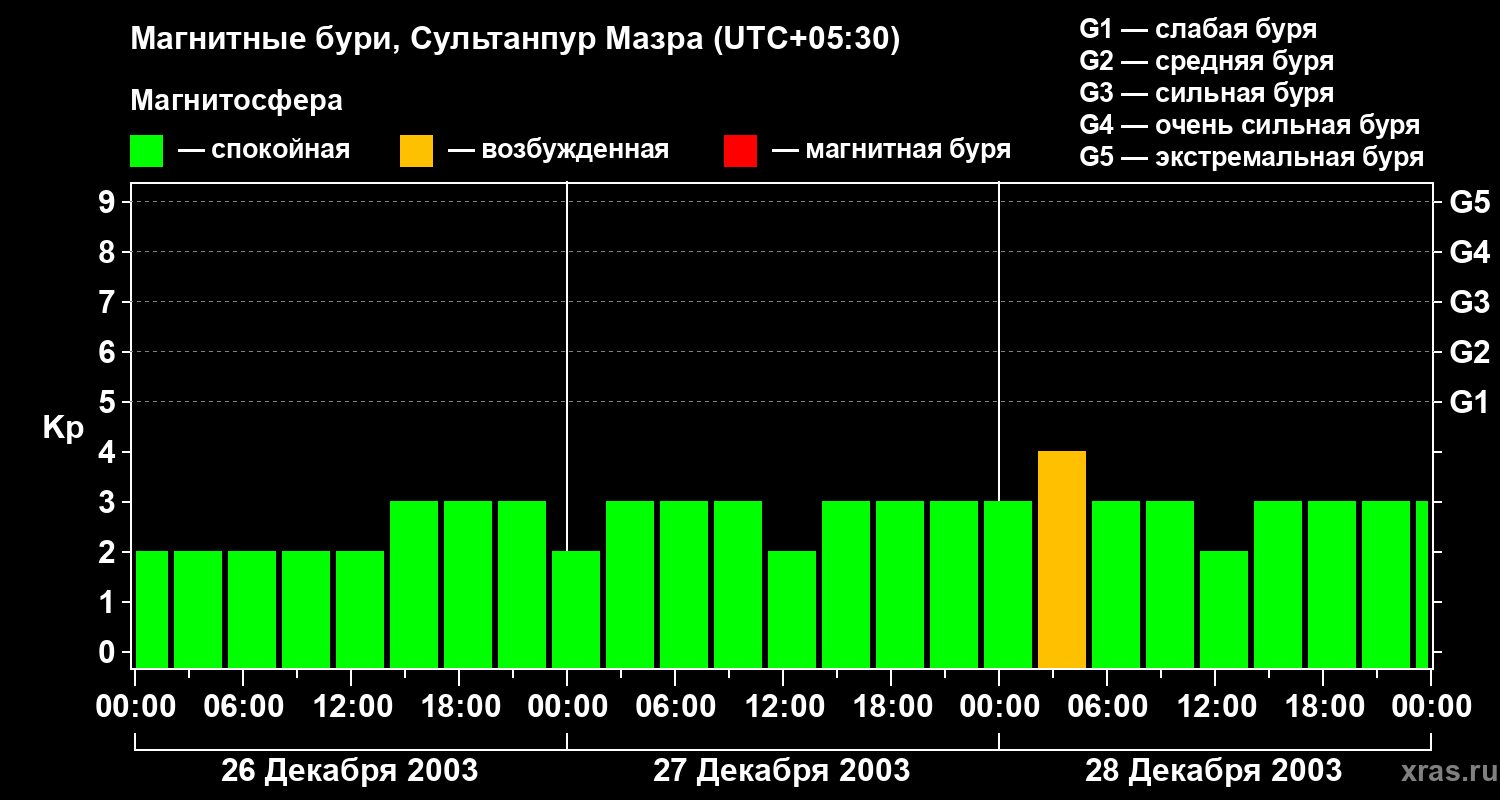
Task: Click the '— магнитная буря' legend text
Action: [891, 150]
